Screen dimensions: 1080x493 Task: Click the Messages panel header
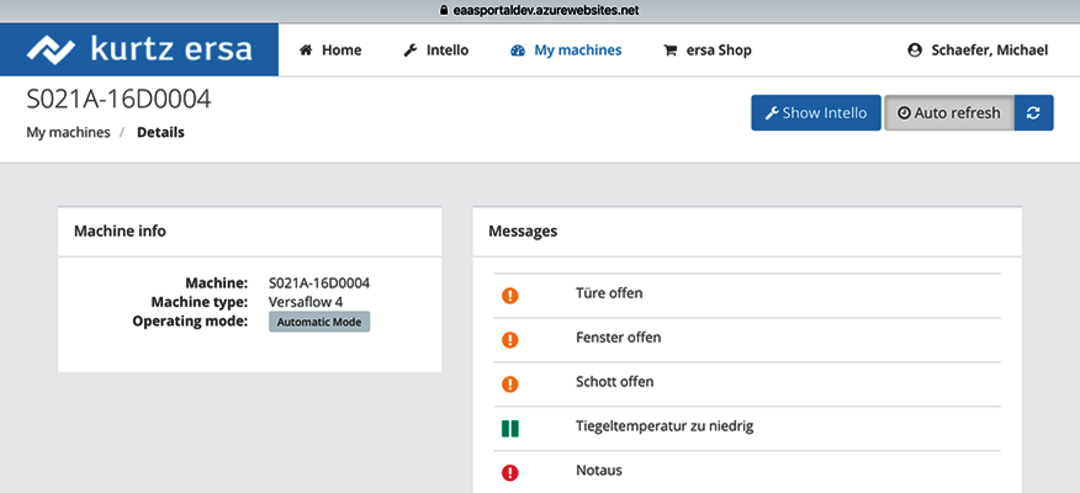pos(747,231)
